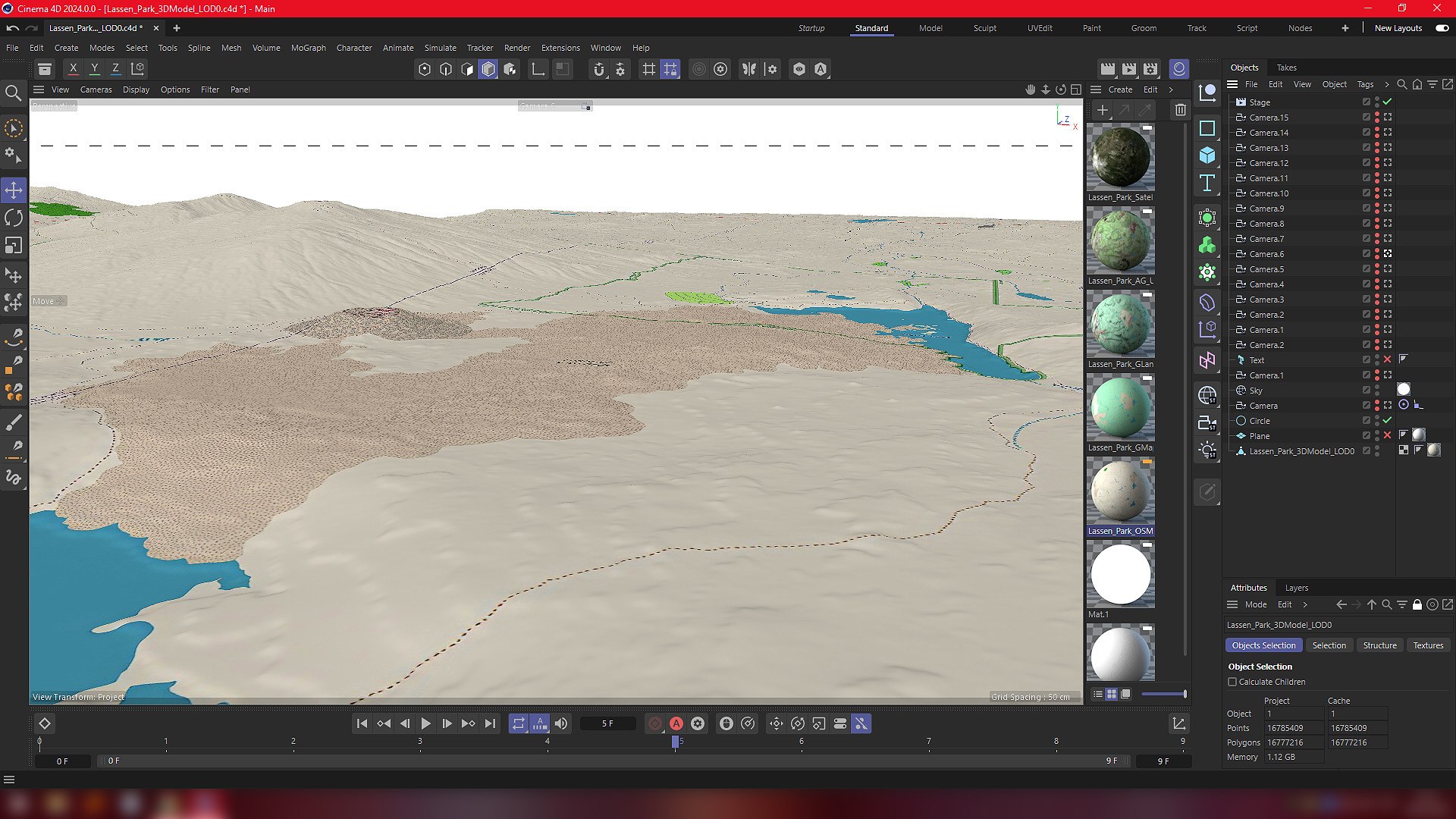Click the Enable Snap magnet icon

(599, 69)
